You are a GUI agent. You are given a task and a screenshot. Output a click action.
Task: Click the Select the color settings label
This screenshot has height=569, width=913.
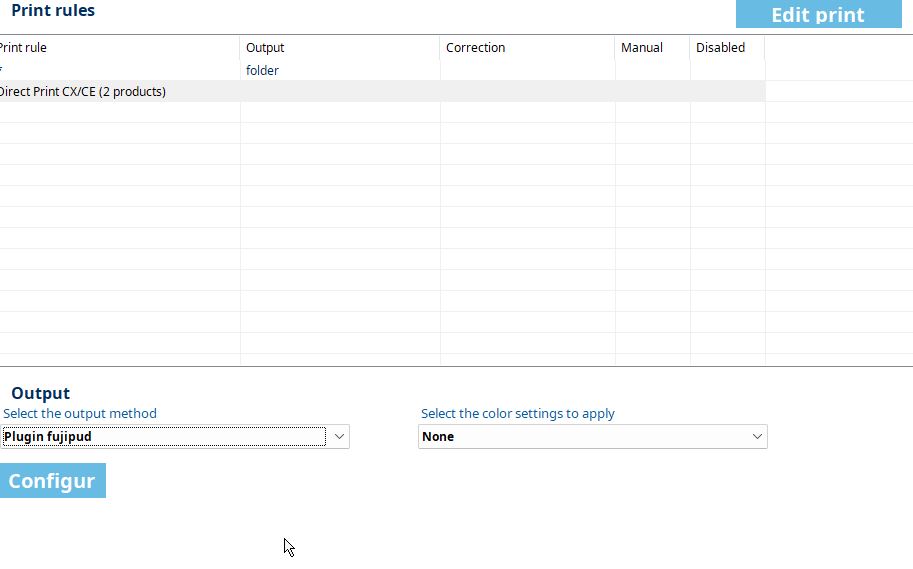coord(517,414)
